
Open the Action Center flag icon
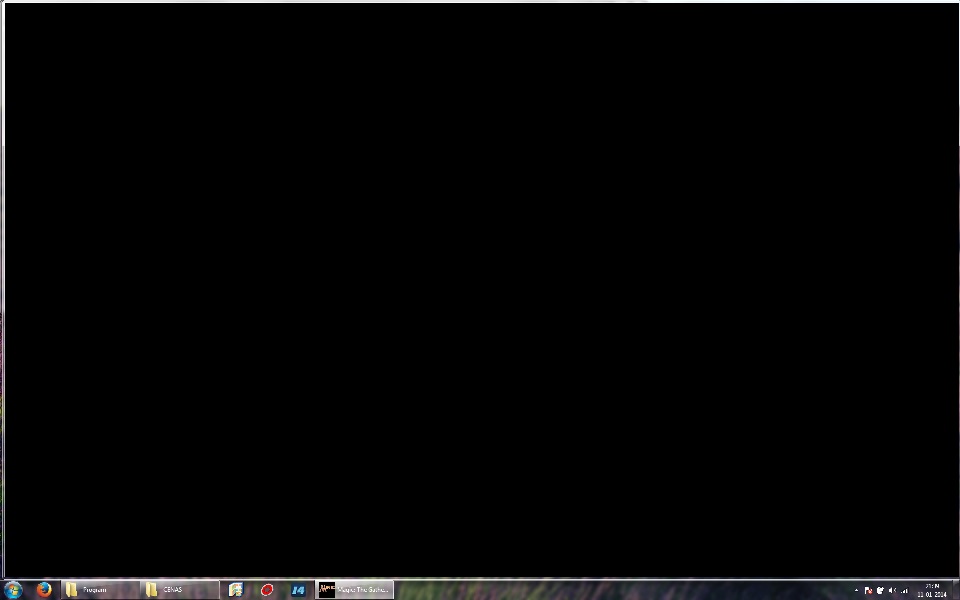pyautogui.click(x=868, y=590)
